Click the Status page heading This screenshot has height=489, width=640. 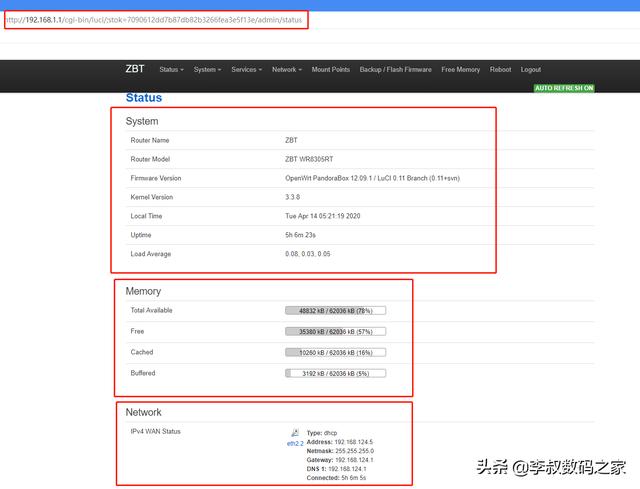coord(144,98)
